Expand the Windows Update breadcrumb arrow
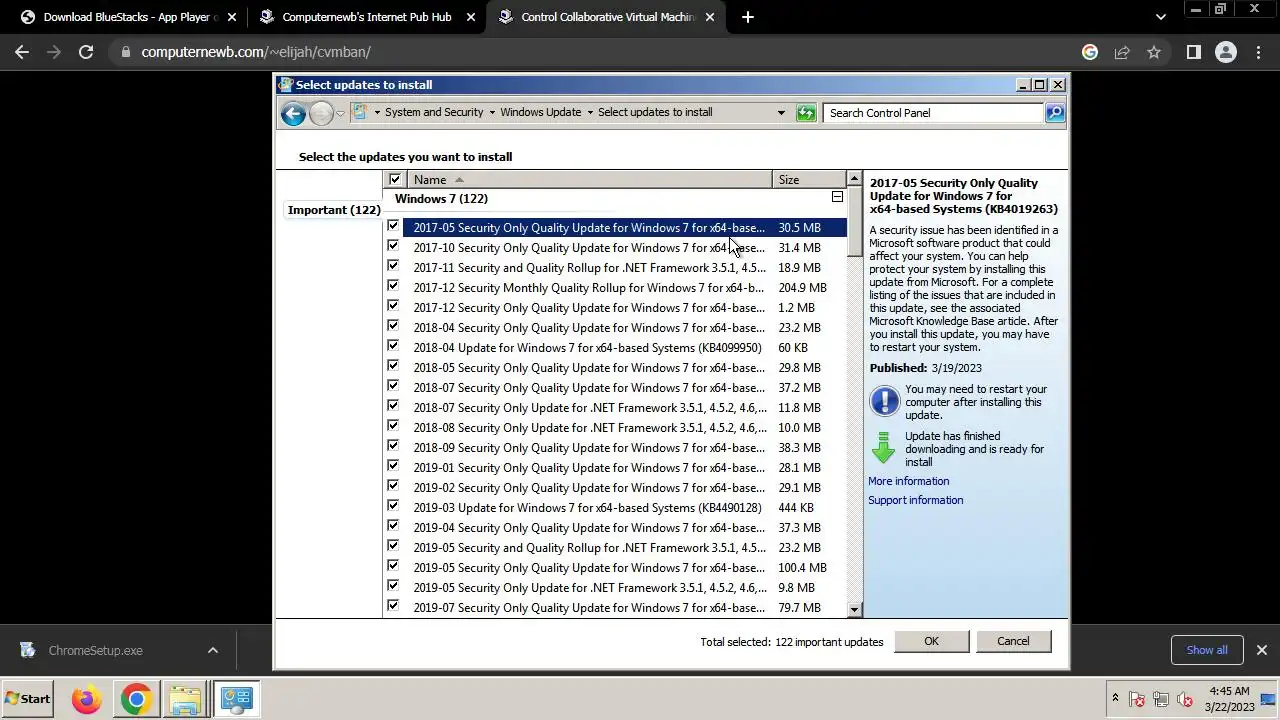The height and width of the screenshot is (720, 1280). pos(590,112)
